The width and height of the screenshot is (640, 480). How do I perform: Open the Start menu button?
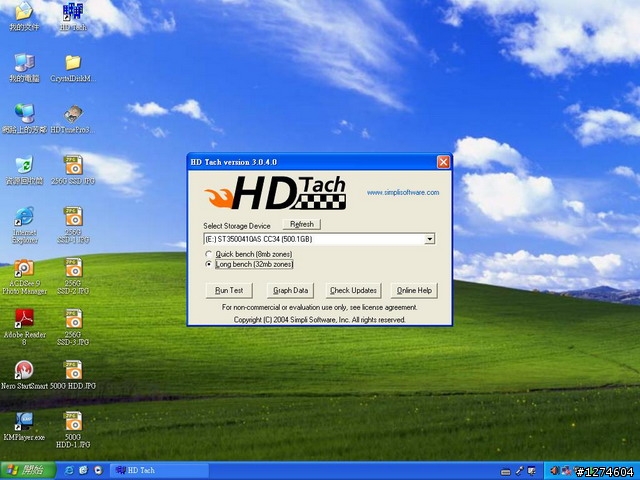click(28, 470)
